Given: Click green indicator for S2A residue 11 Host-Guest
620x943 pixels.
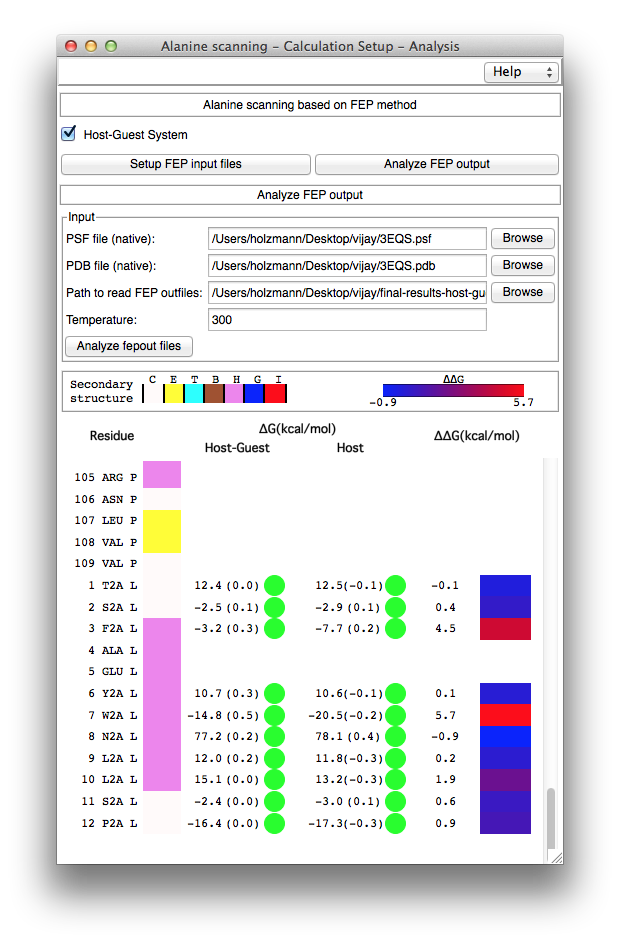Looking at the screenshot, I should click(274, 801).
